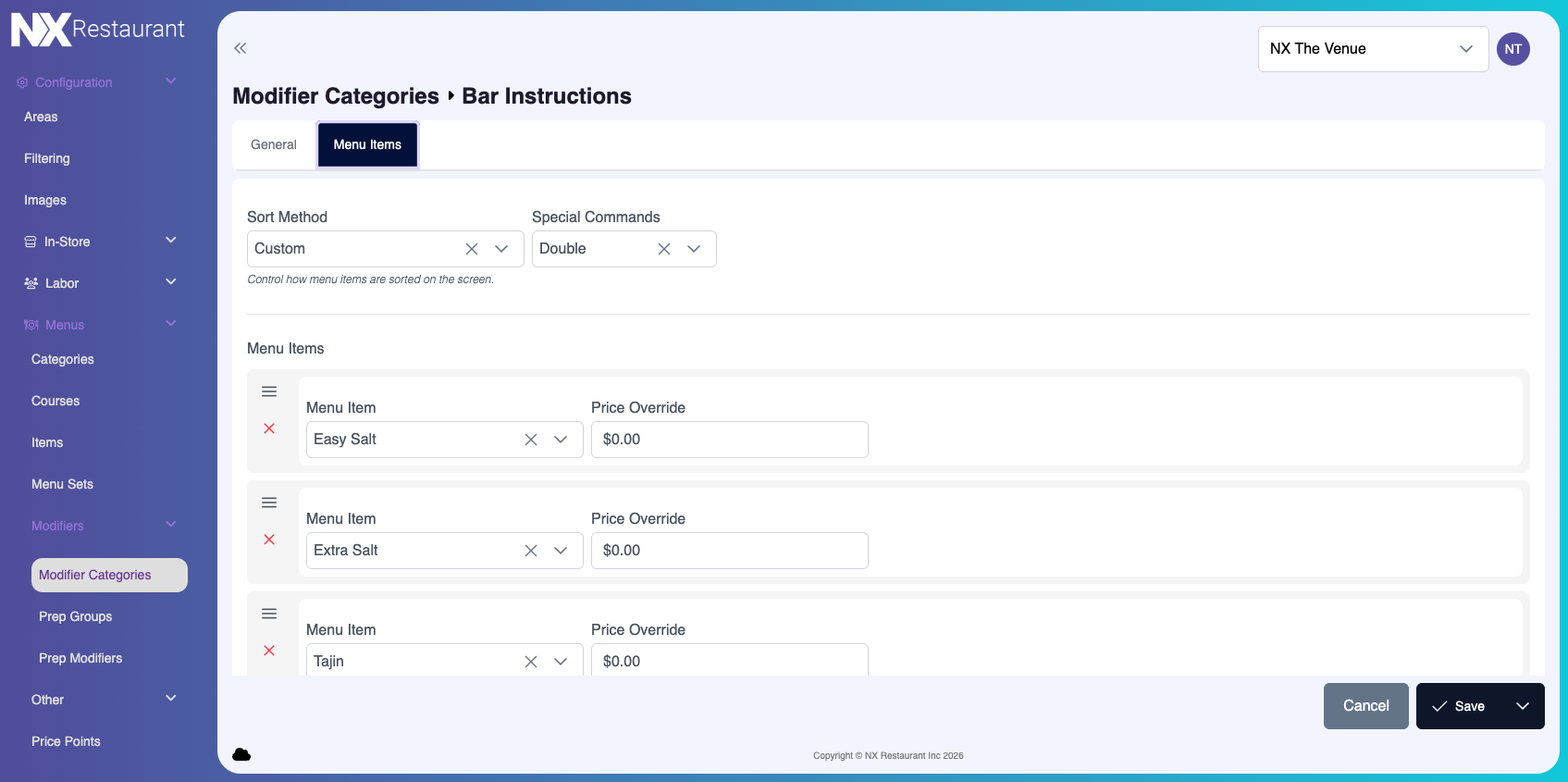Go to Modifier Categories breadcrumb link
Screen dimensions: 1568x782
(x=336, y=96)
